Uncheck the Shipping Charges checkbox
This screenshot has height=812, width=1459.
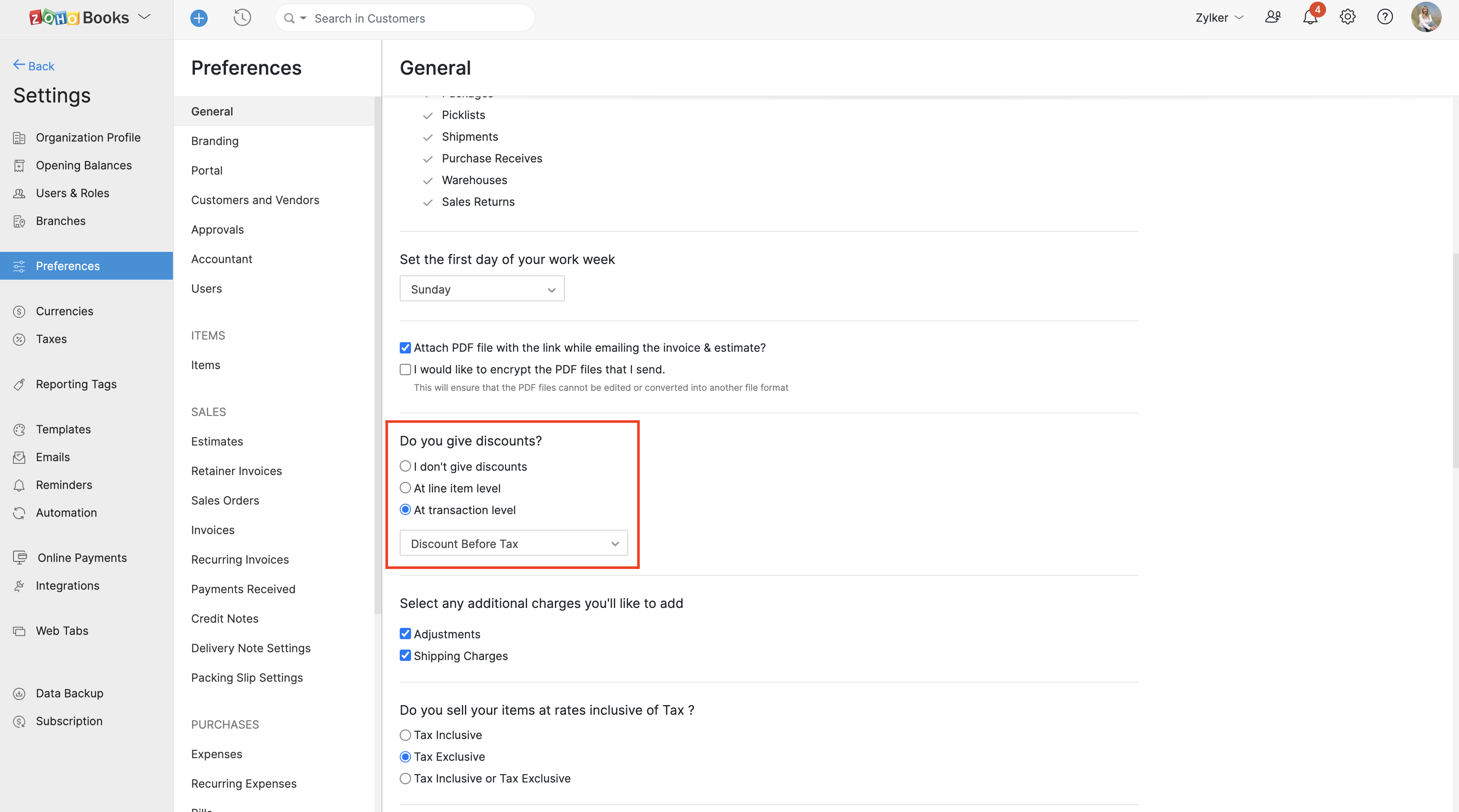(405, 656)
